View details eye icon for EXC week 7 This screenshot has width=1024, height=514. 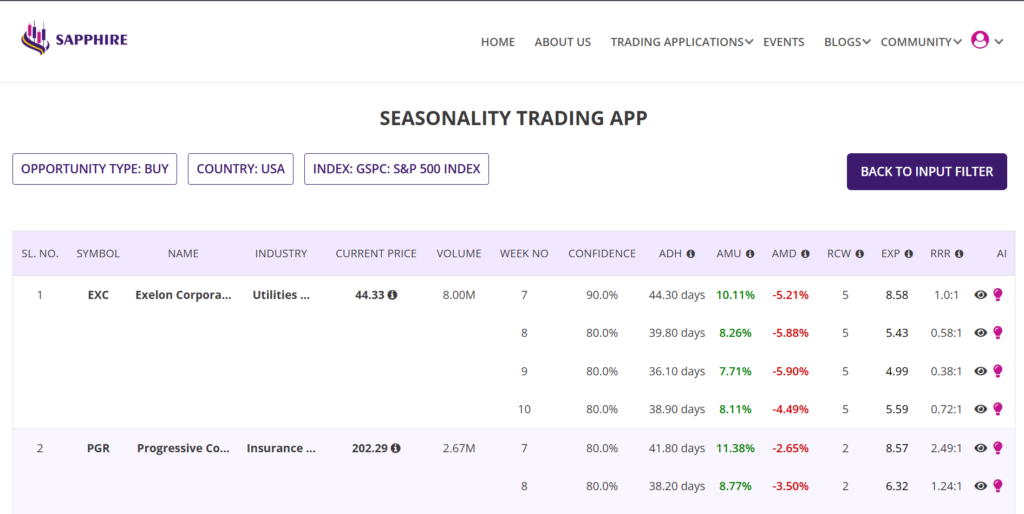(x=981, y=295)
